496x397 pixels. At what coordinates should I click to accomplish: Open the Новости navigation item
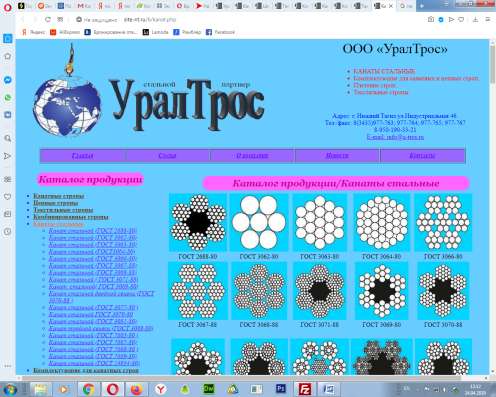point(337,156)
